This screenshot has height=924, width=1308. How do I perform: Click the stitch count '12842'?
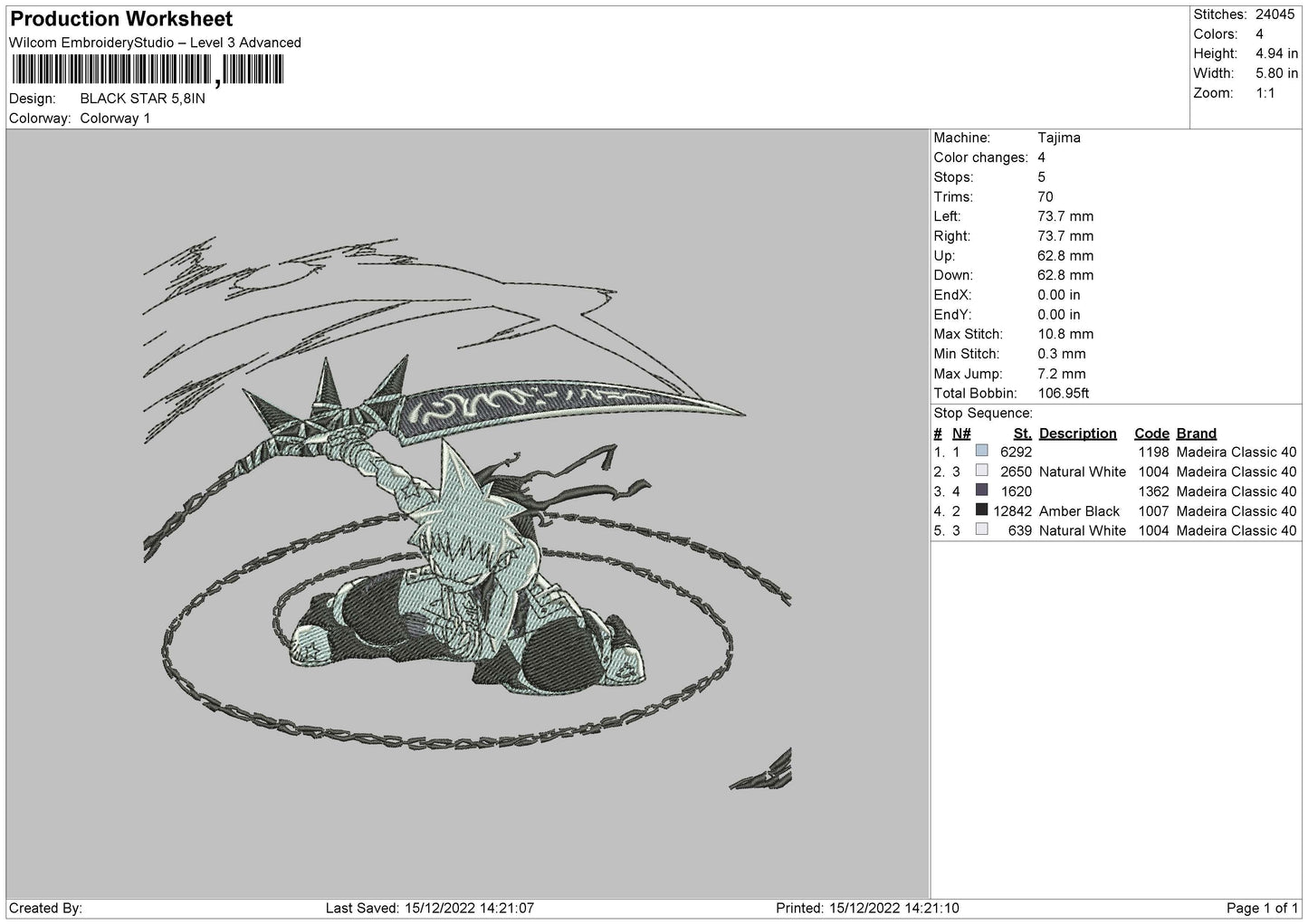click(x=1013, y=511)
